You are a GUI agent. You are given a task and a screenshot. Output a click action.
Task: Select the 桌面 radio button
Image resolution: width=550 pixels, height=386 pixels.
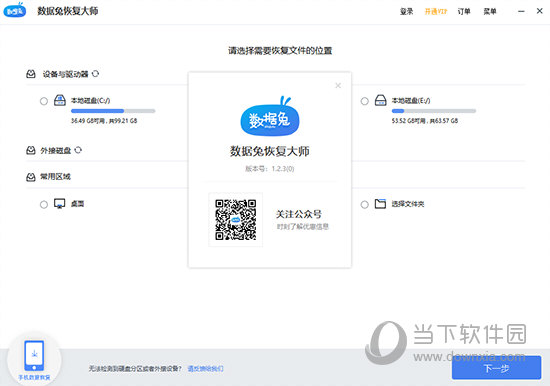point(44,204)
